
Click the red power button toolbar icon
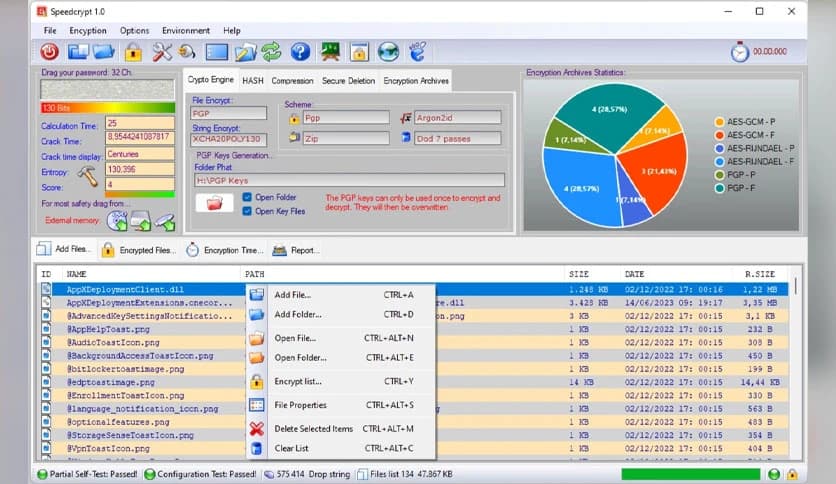point(50,52)
